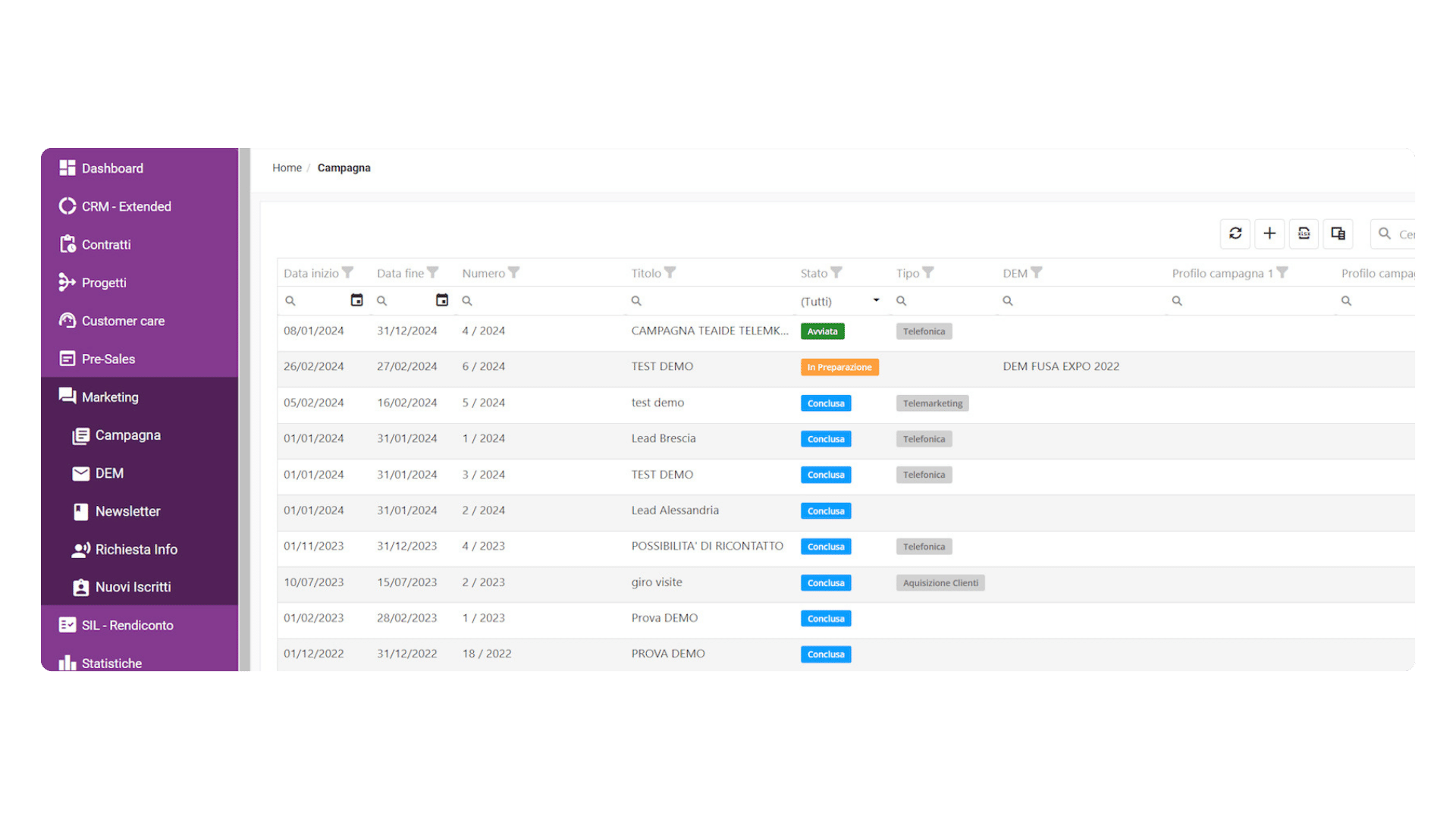
Task: Click the Numero column filter funnel
Action: click(514, 272)
